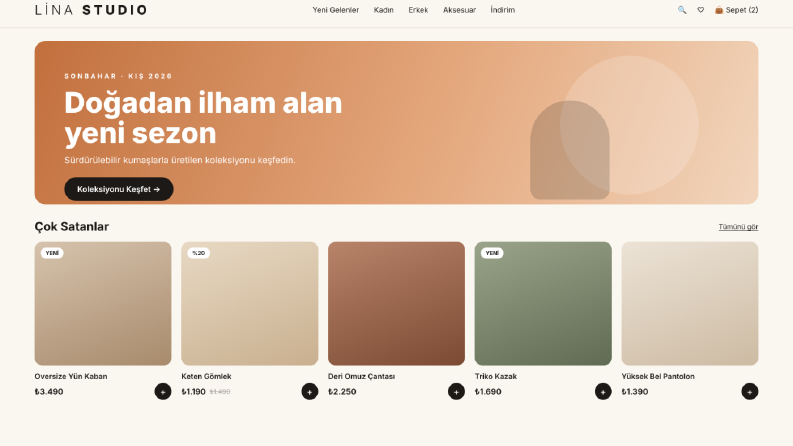Open the Erkek category
The width and height of the screenshot is (793, 446).
[x=418, y=10]
